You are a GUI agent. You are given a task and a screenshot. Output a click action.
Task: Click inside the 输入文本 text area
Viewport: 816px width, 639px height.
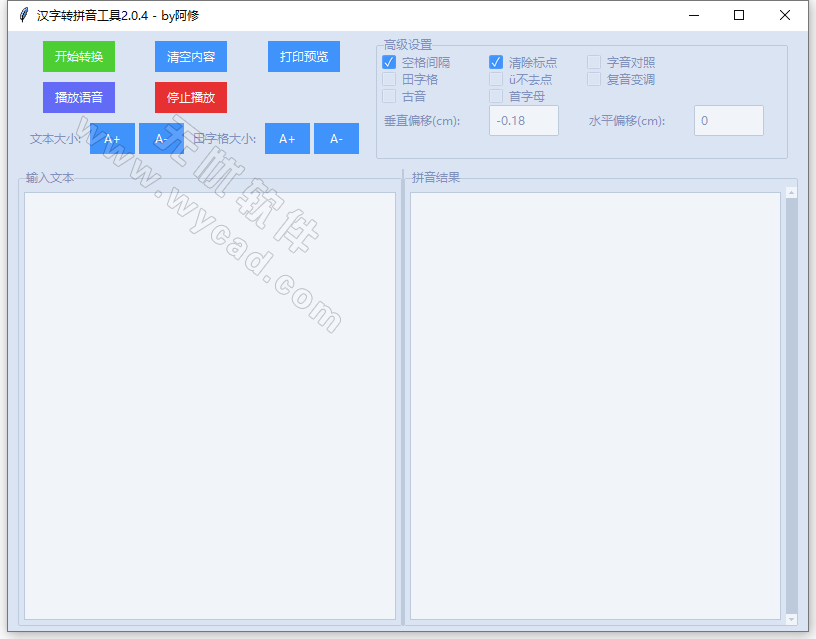tap(210, 405)
